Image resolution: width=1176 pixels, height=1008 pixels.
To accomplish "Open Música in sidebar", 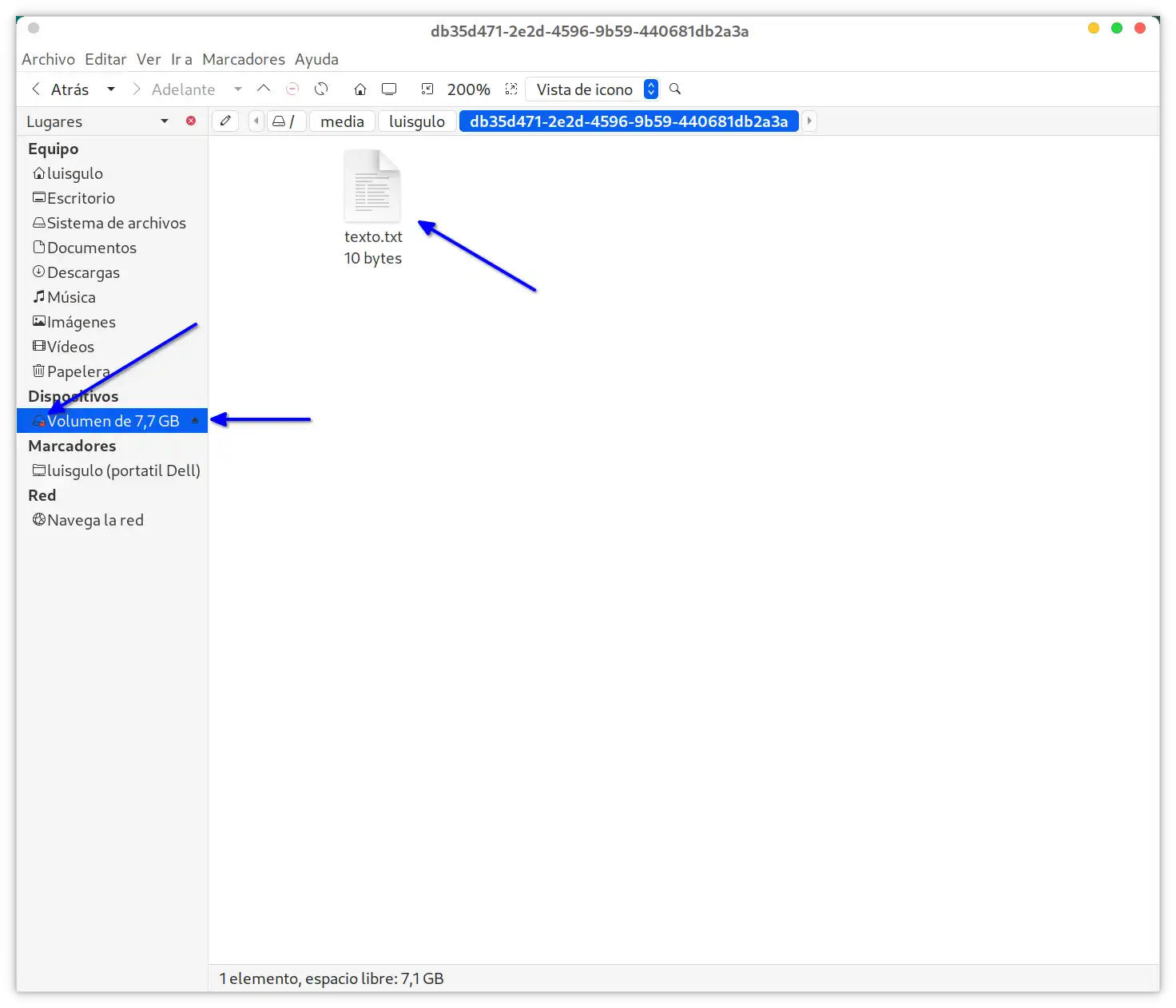I will pos(112,297).
